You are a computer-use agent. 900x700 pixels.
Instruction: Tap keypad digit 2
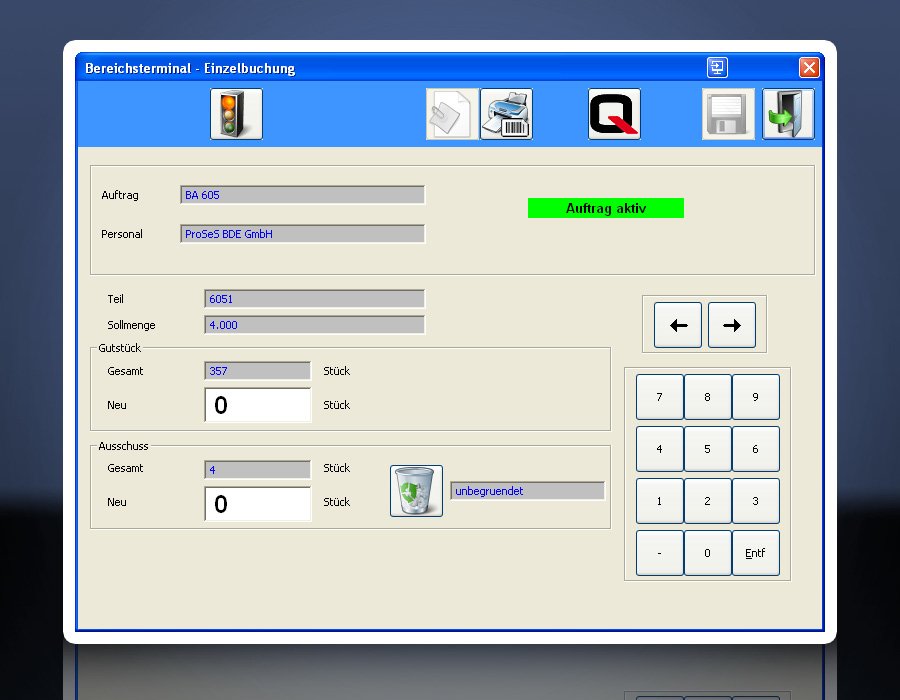coord(708,501)
